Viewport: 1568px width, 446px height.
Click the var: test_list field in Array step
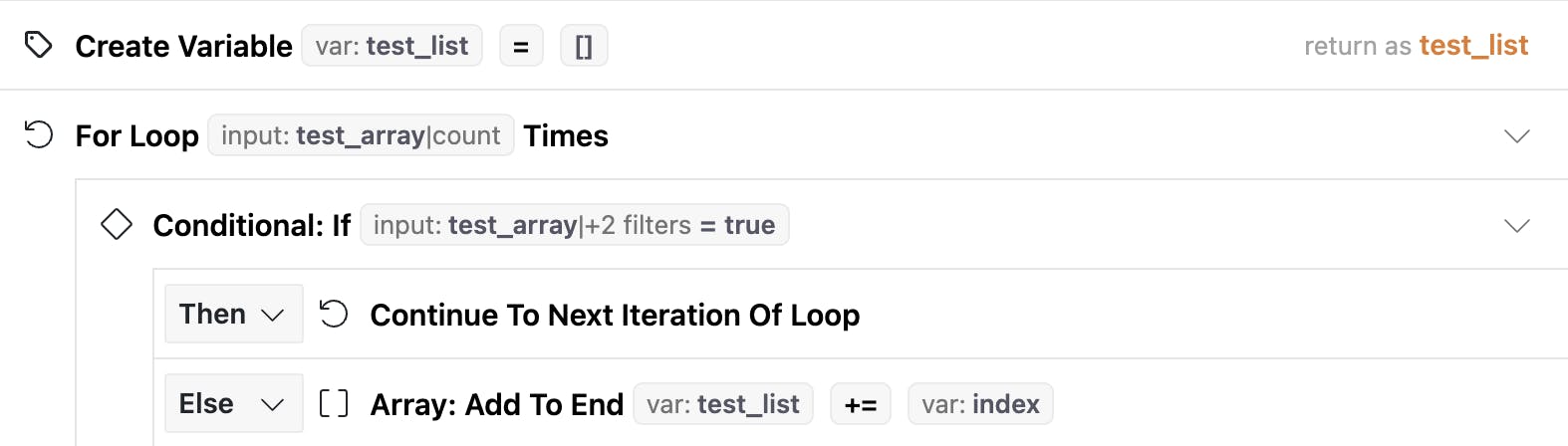pyautogui.click(x=723, y=404)
